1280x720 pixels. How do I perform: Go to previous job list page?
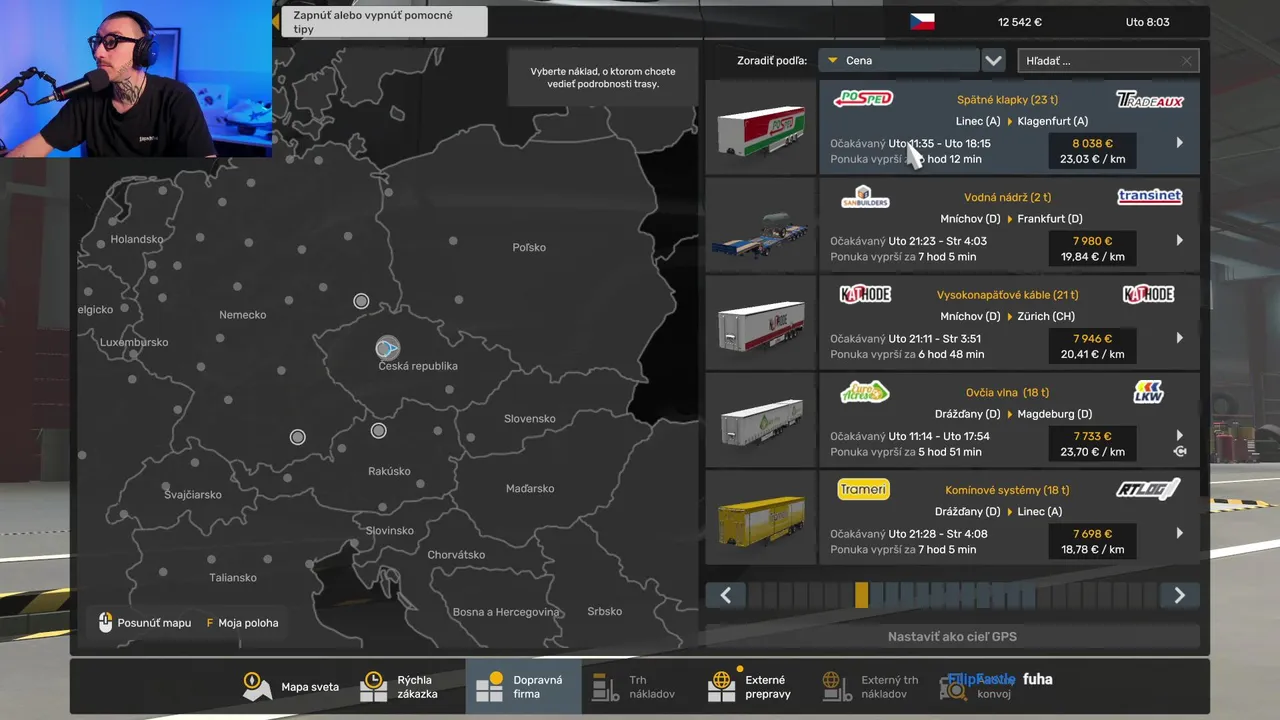pyautogui.click(x=726, y=595)
